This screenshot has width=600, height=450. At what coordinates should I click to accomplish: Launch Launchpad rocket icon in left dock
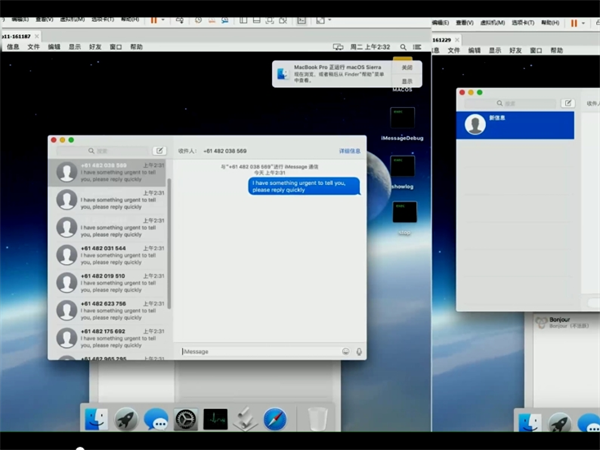point(126,418)
